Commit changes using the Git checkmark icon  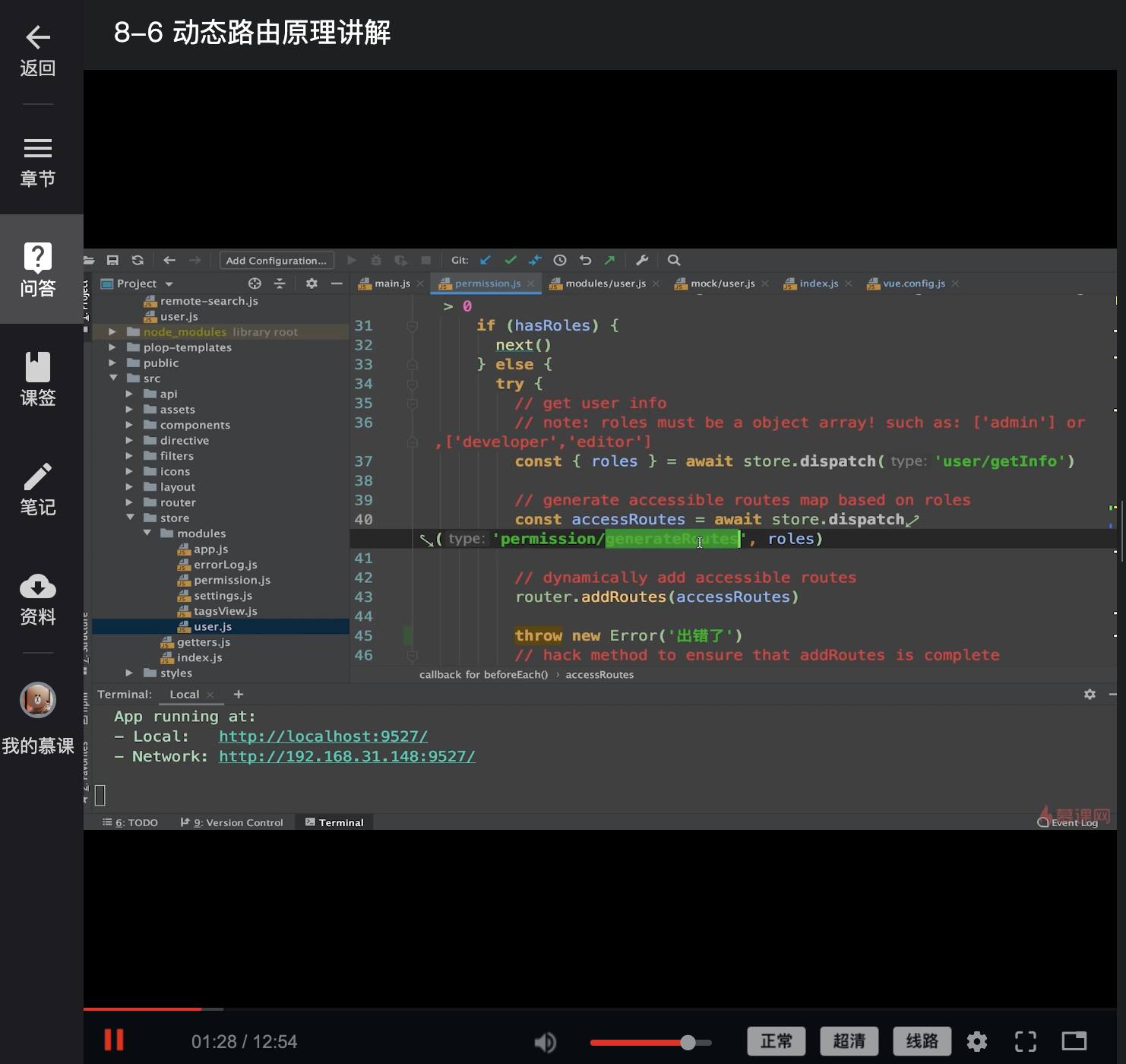511,260
